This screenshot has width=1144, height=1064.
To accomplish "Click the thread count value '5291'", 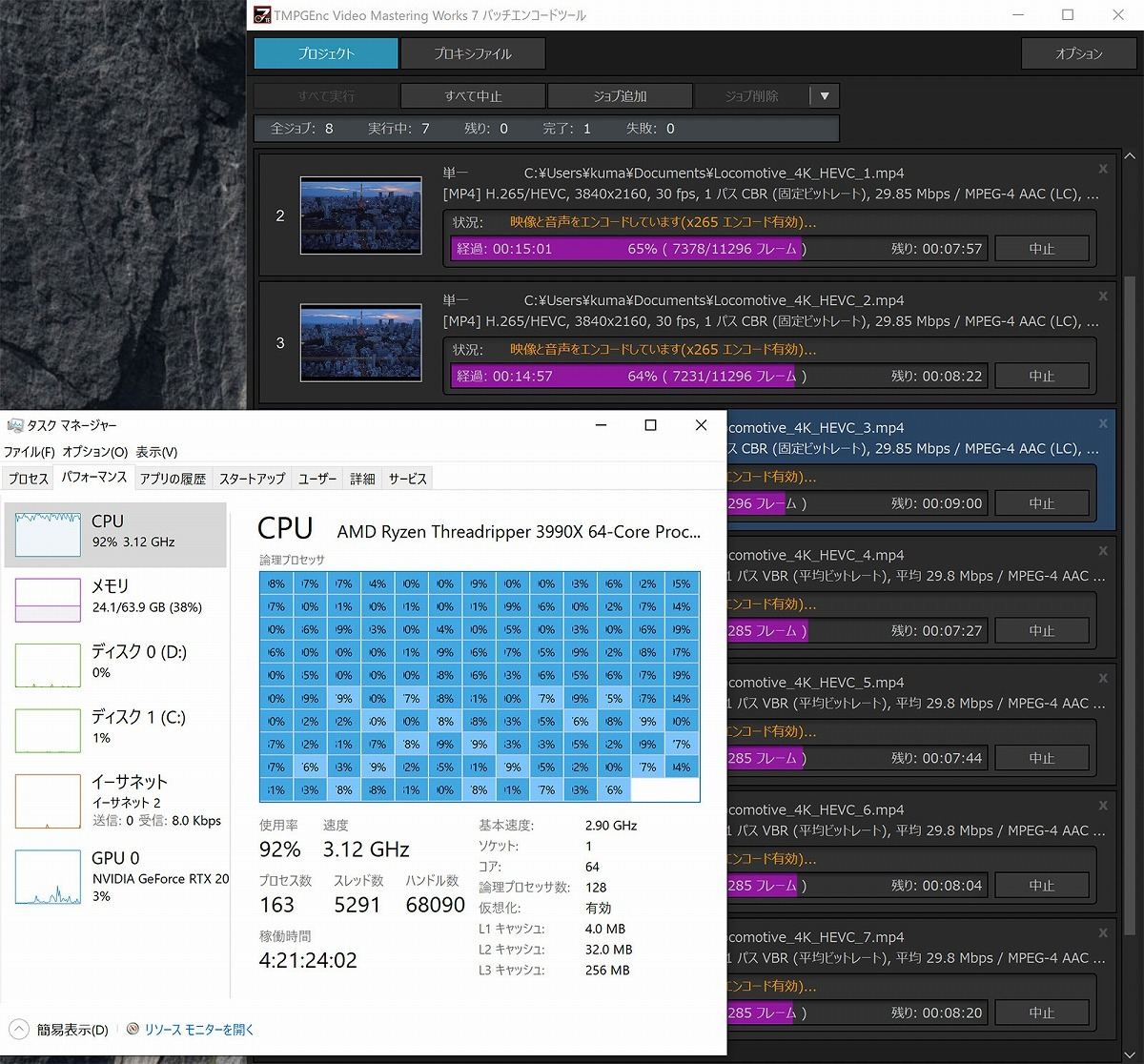I will coord(357,905).
